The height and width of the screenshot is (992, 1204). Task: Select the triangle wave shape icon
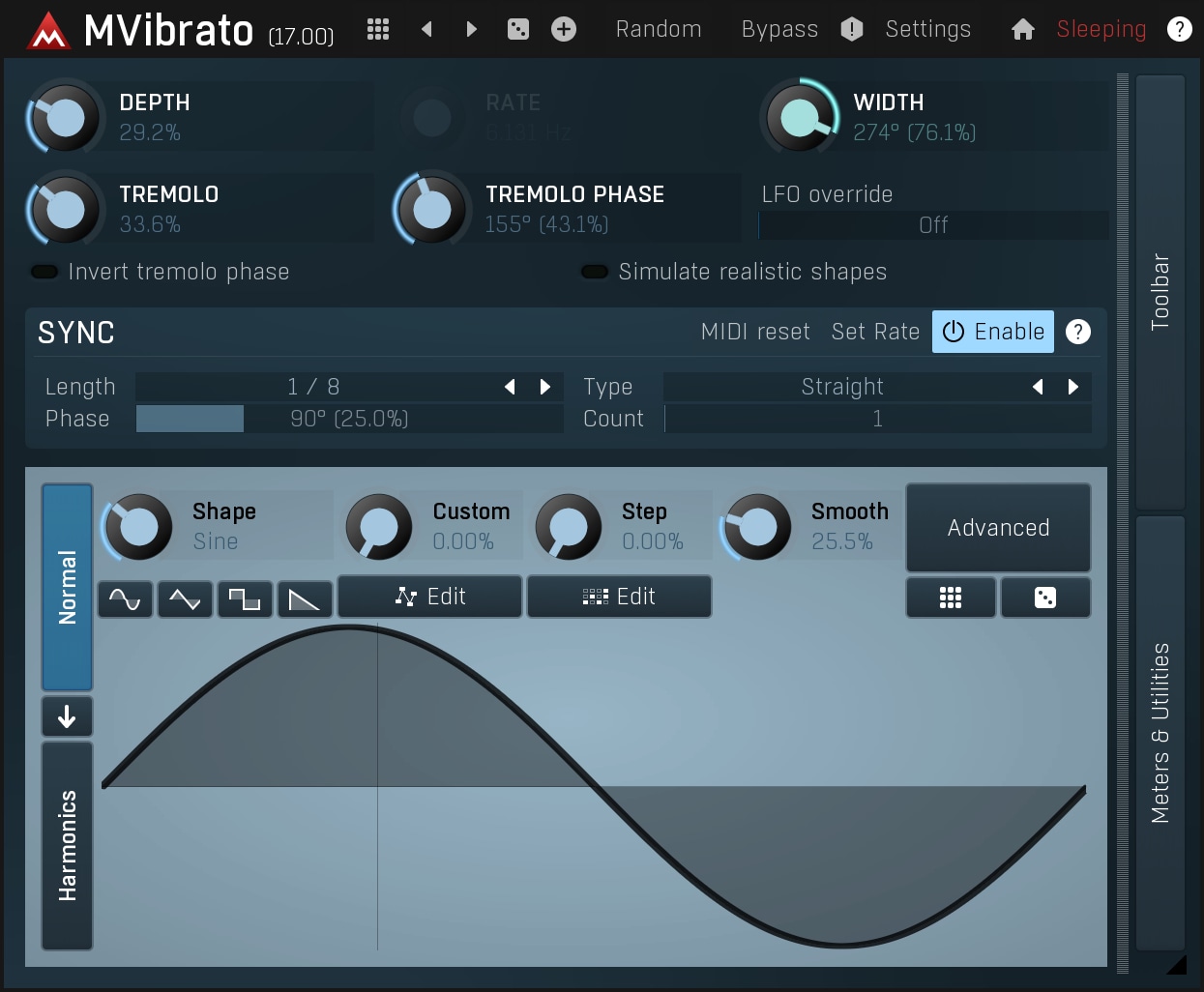(x=185, y=600)
